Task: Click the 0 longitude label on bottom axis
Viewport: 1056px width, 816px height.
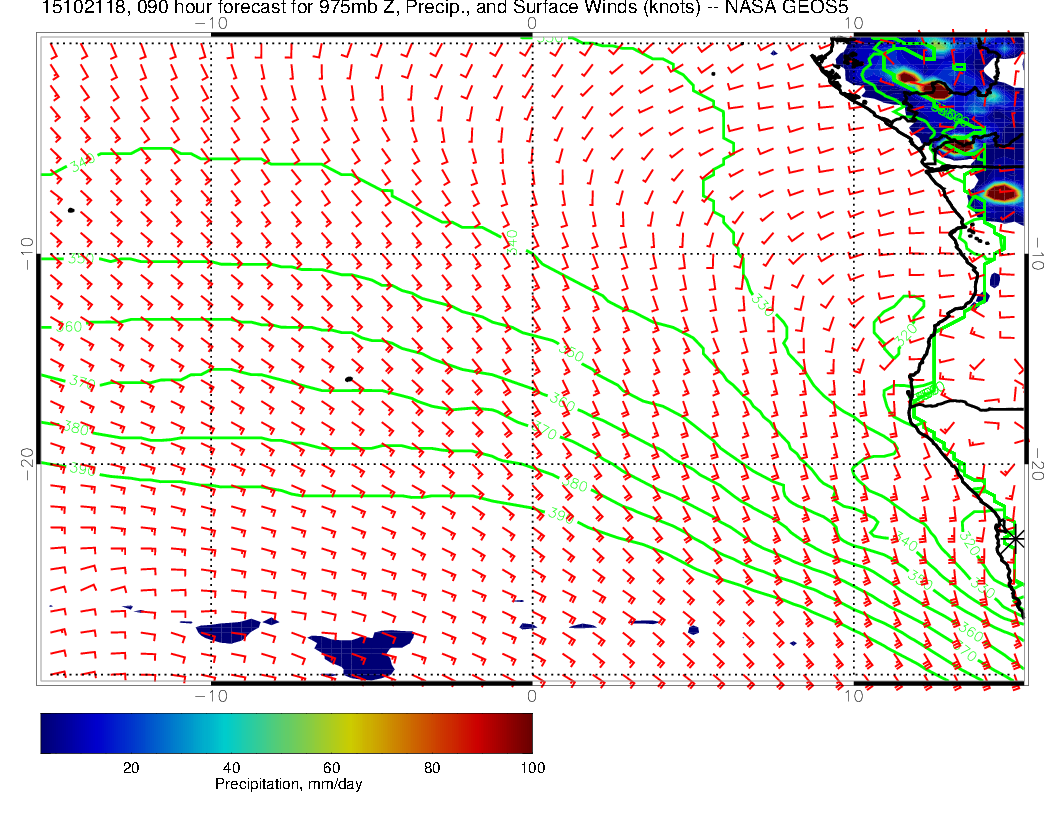Action: (x=532, y=695)
